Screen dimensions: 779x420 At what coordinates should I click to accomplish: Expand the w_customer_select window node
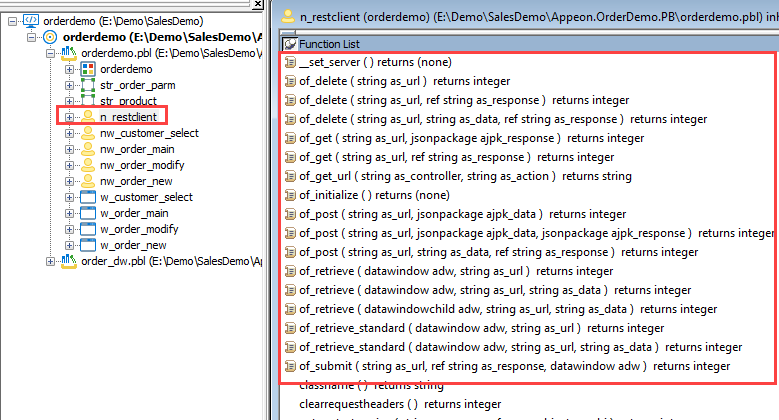tap(70, 197)
